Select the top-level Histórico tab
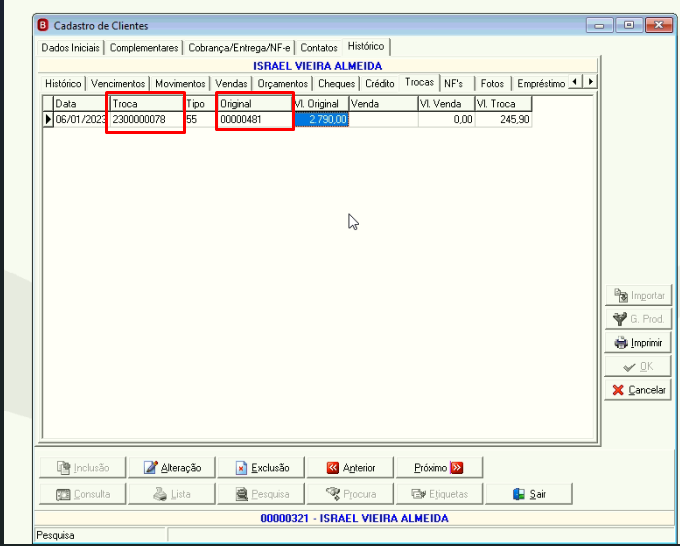This screenshot has width=680, height=546. (x=366, y=46)
